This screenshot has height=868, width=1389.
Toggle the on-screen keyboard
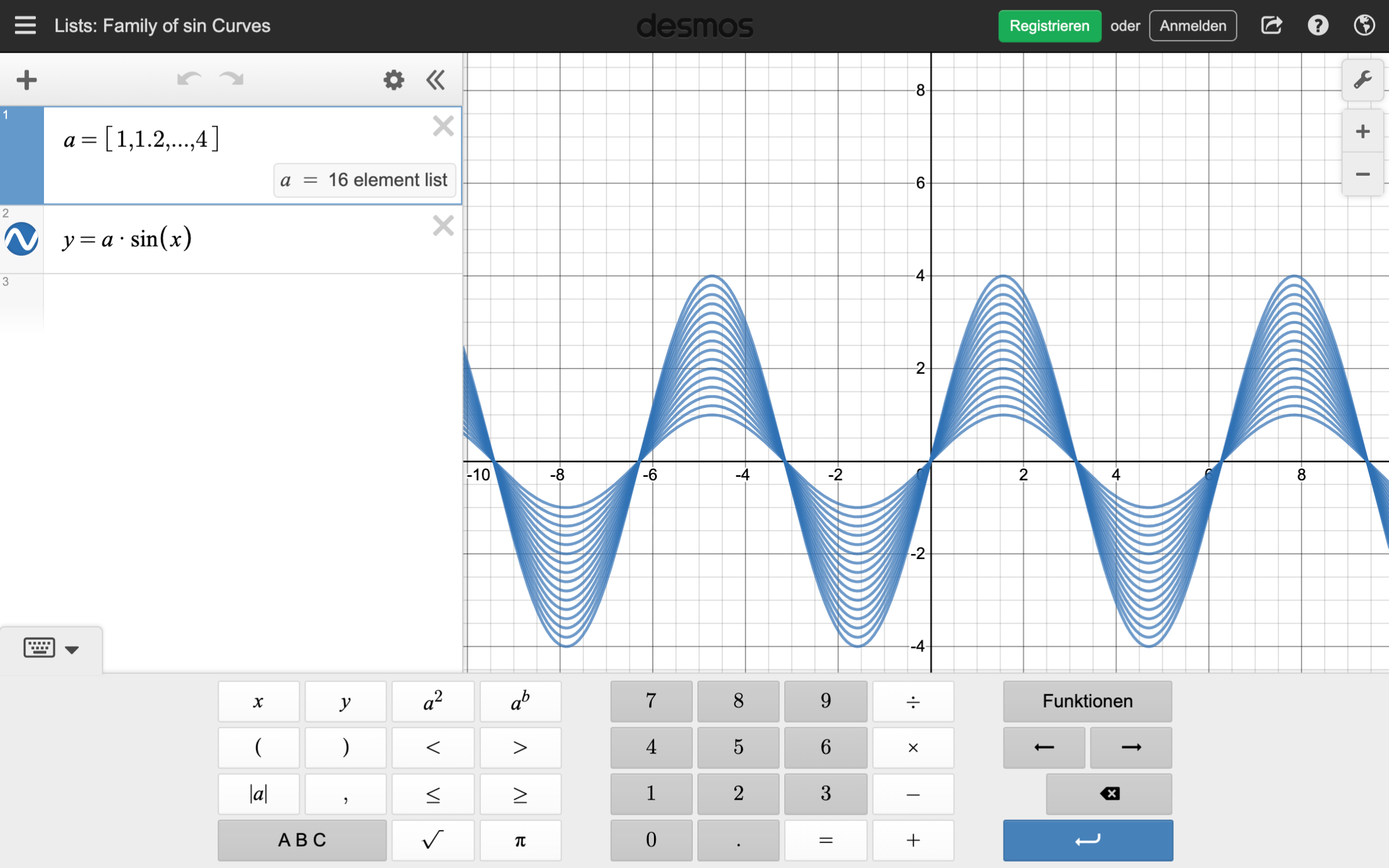click(38, 648)
